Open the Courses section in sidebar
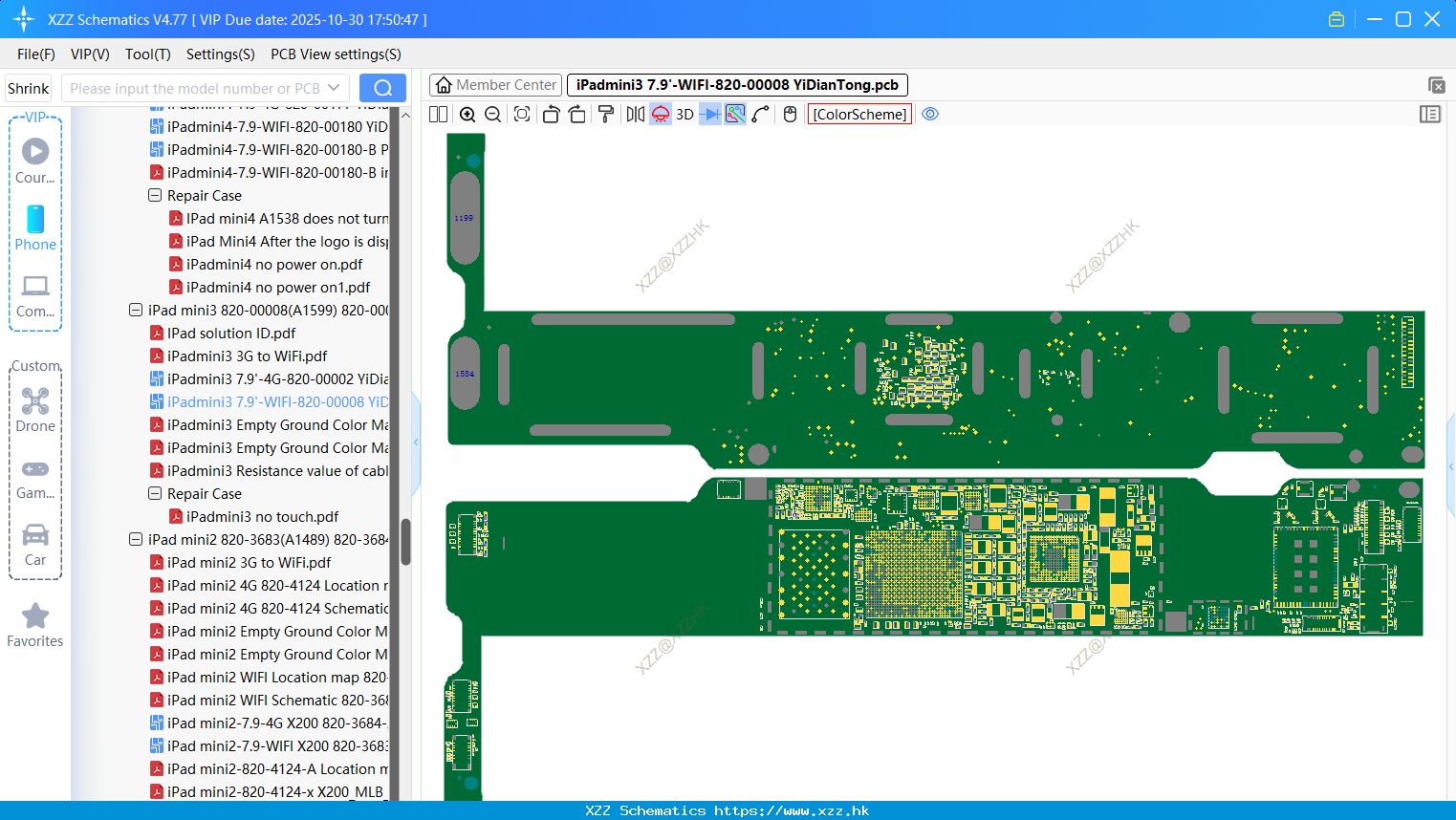This screenshot has height=820, width=1456. 35,161
